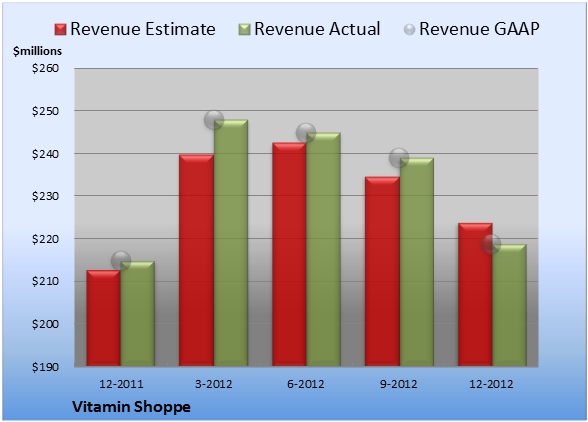Click the '$260' y-axis value

tap(45, 68)
